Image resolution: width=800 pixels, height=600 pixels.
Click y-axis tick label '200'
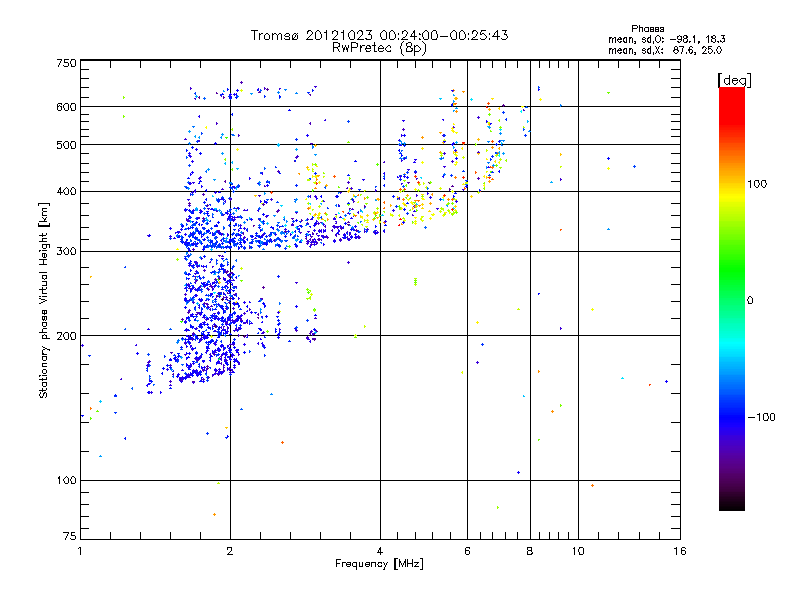(x=66, y=336)
